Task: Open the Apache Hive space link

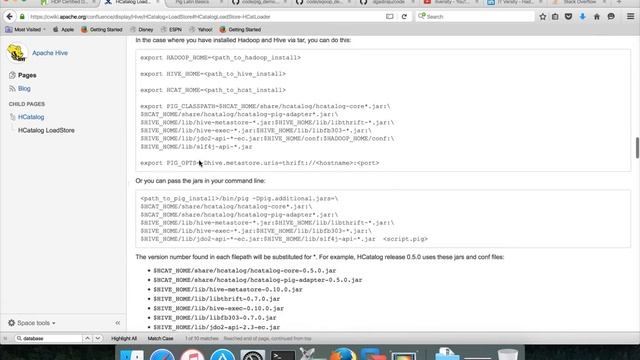Action: (x=50, y=53)
